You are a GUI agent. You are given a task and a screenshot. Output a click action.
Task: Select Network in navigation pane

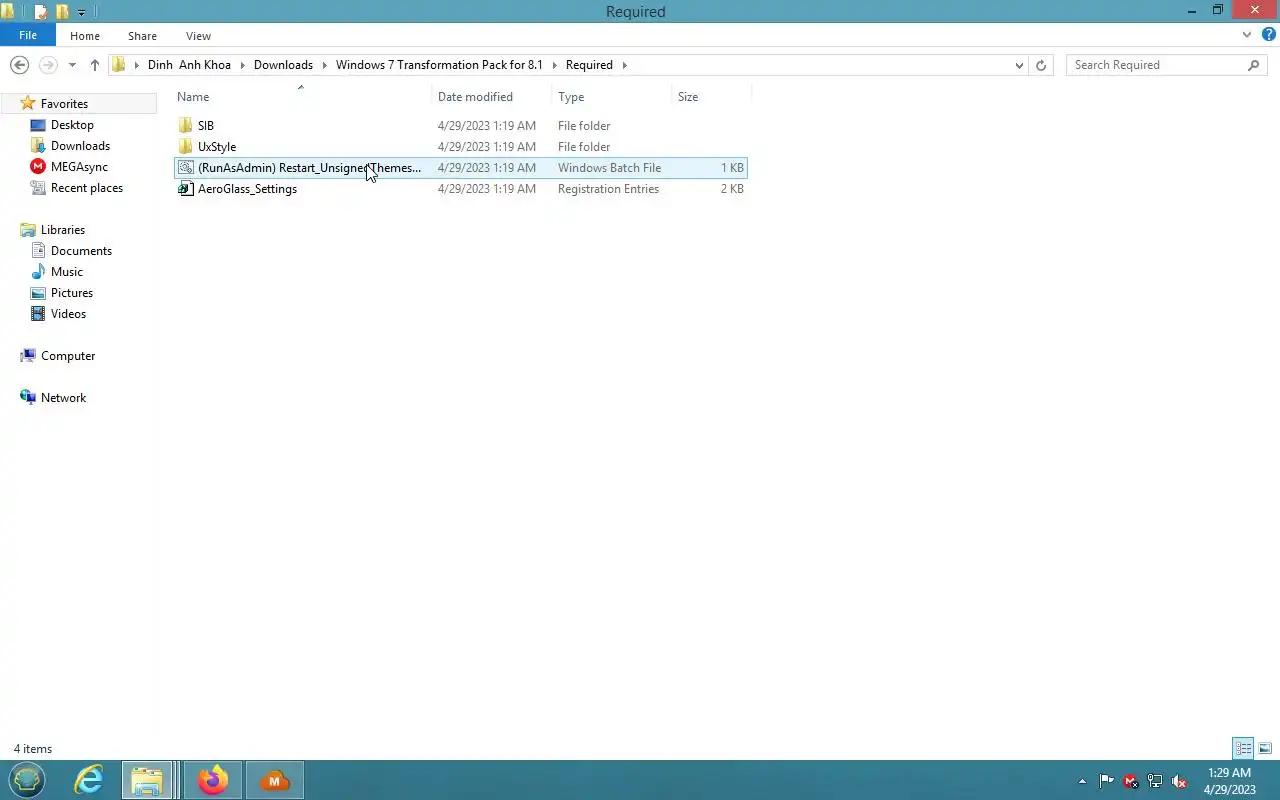pyautogui.click(x=63, y=398)
